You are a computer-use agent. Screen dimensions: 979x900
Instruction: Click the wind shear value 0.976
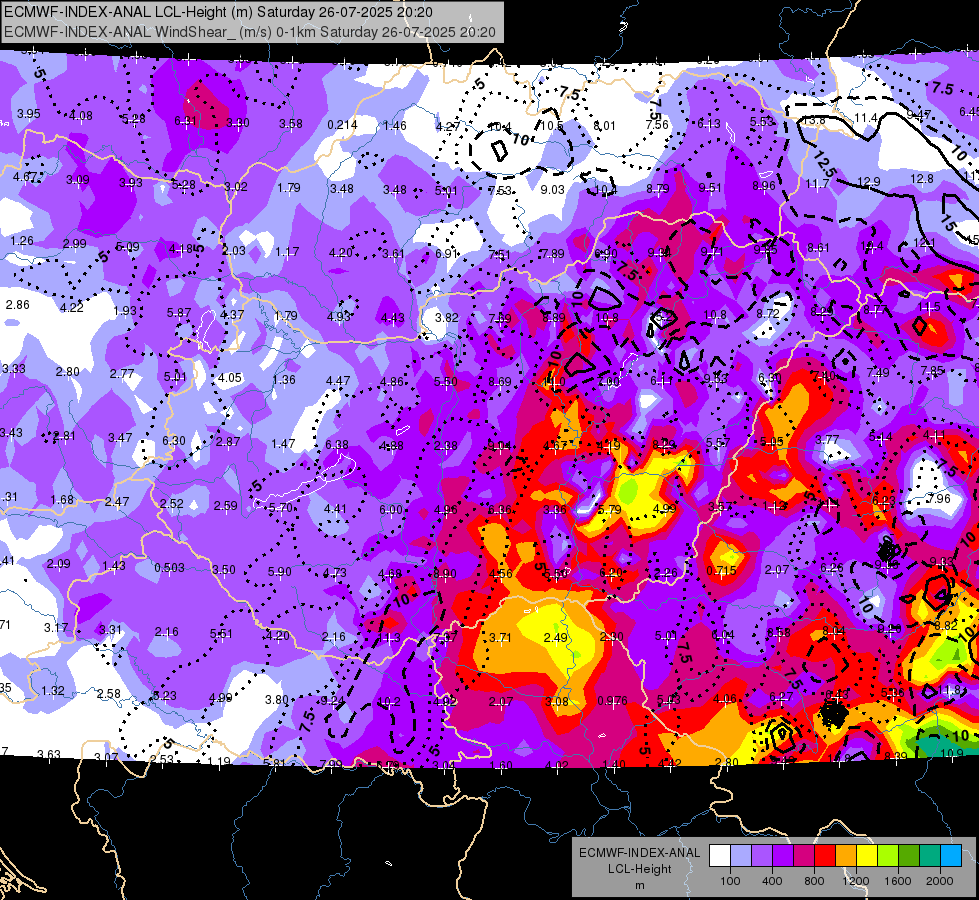pyautogui.click(x=612, y=701)
